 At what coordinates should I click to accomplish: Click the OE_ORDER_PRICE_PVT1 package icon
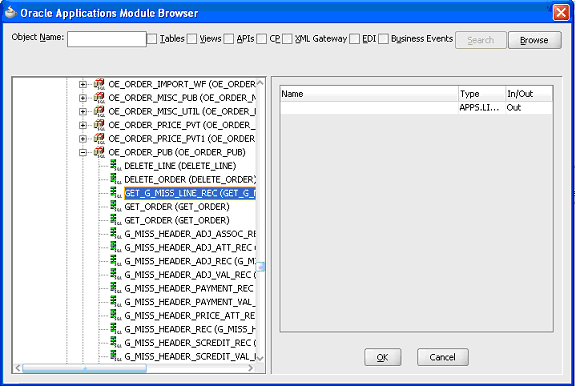(x=99, y=139)
